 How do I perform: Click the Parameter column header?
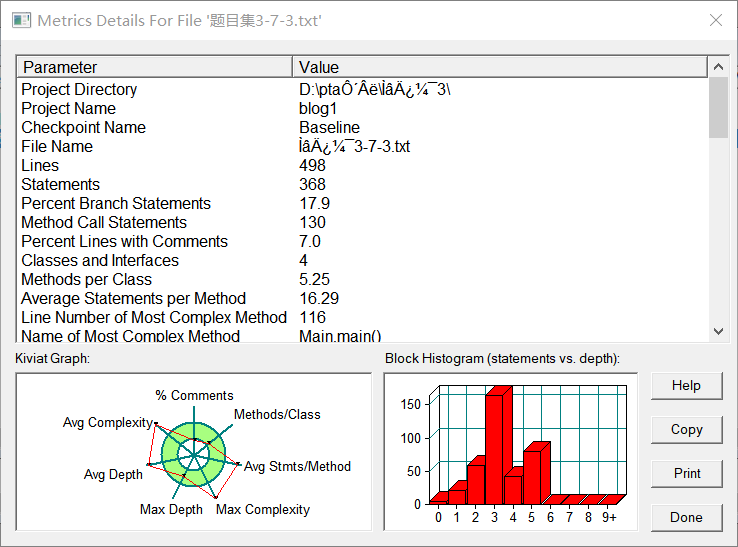[154, 67]
